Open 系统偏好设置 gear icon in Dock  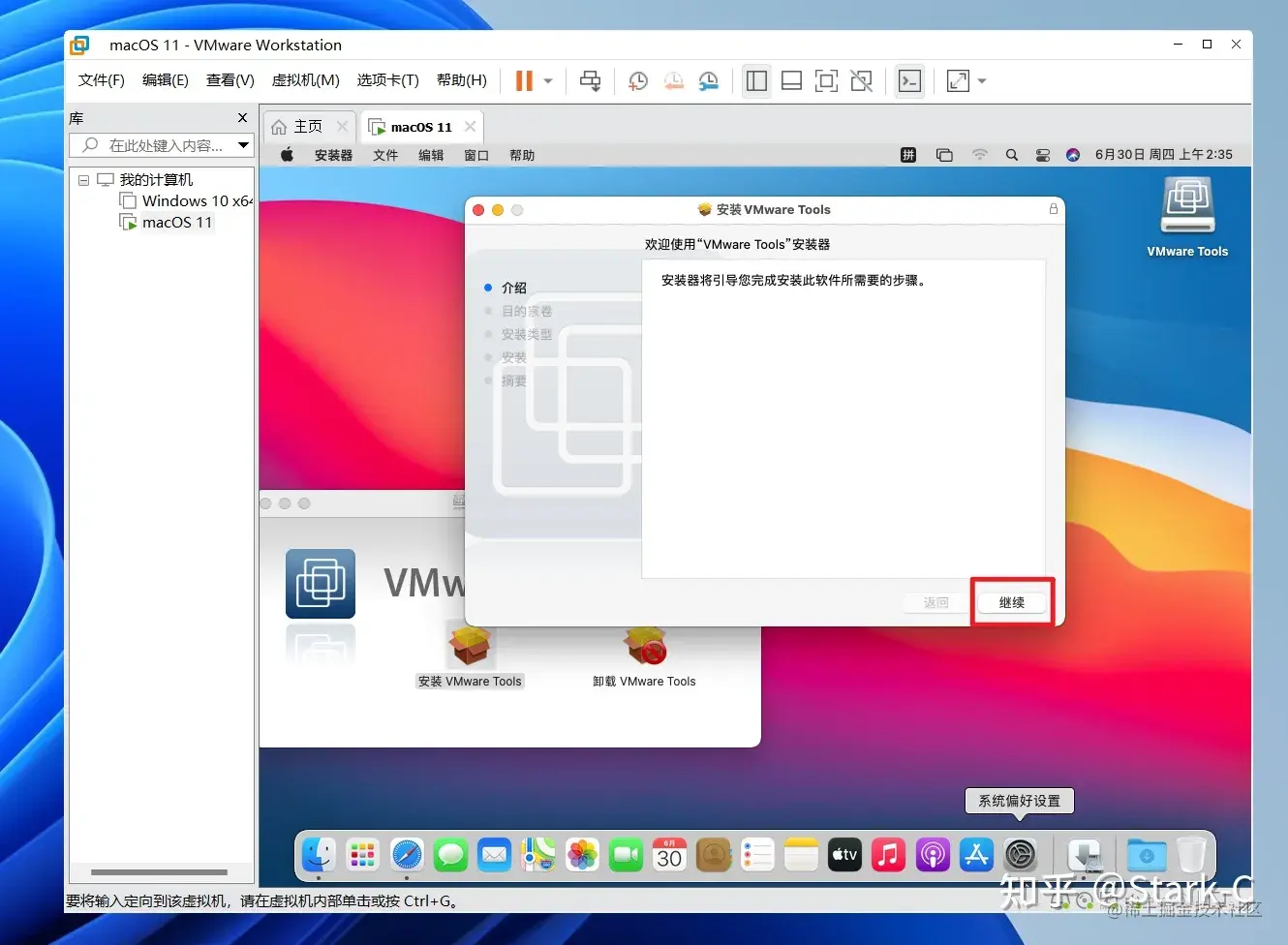1021,855
